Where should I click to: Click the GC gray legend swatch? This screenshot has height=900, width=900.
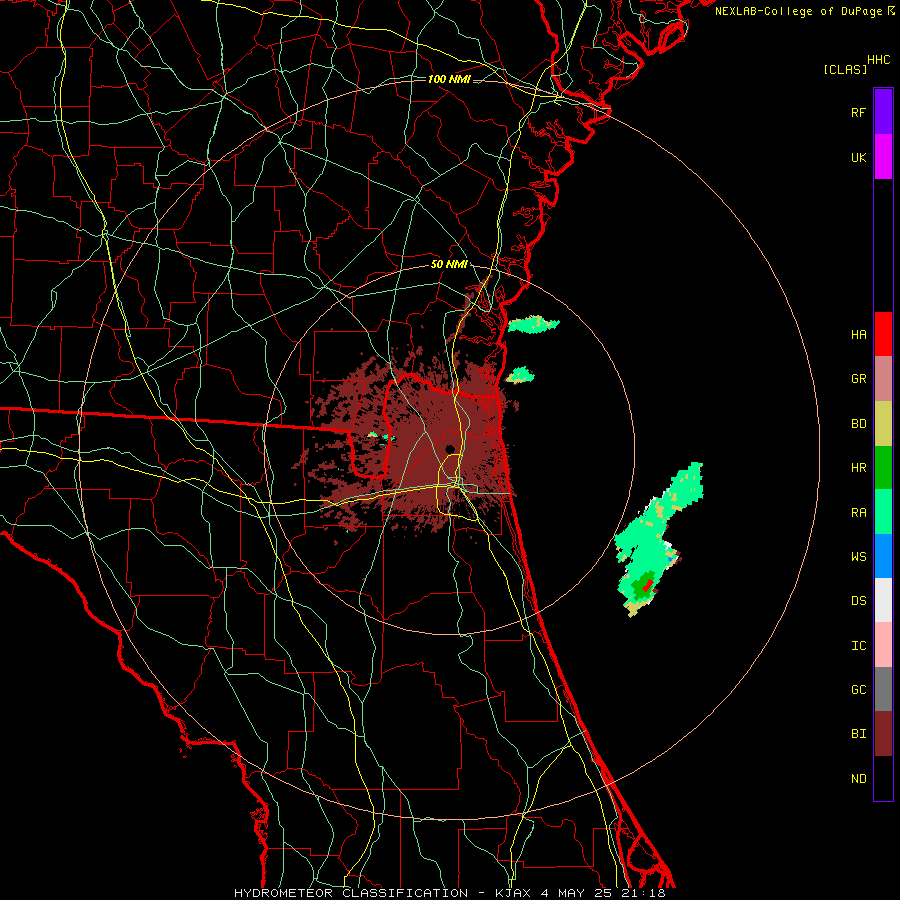click(x=883, y=689)
